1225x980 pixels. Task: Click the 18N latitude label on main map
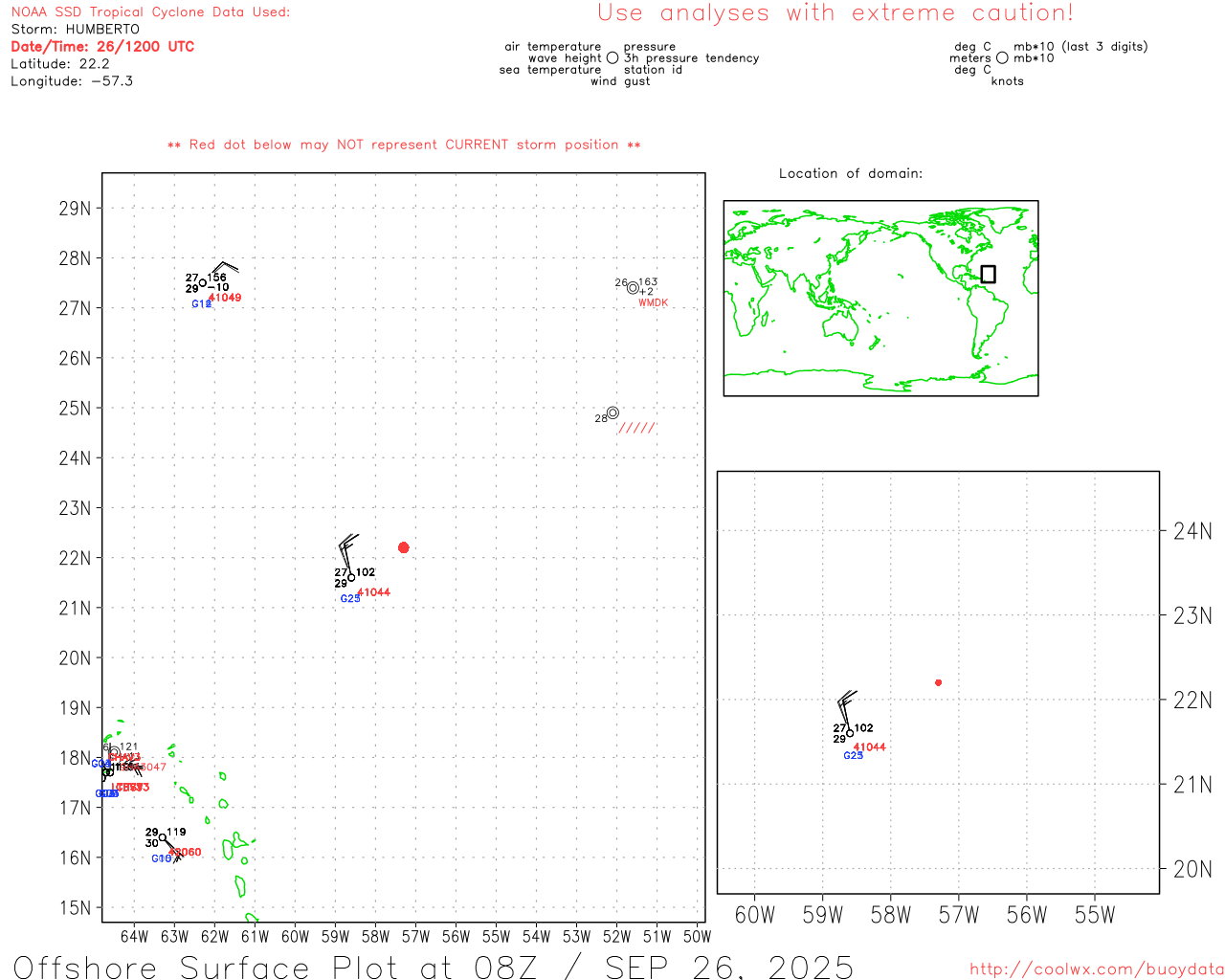click(x=75, y=758)
